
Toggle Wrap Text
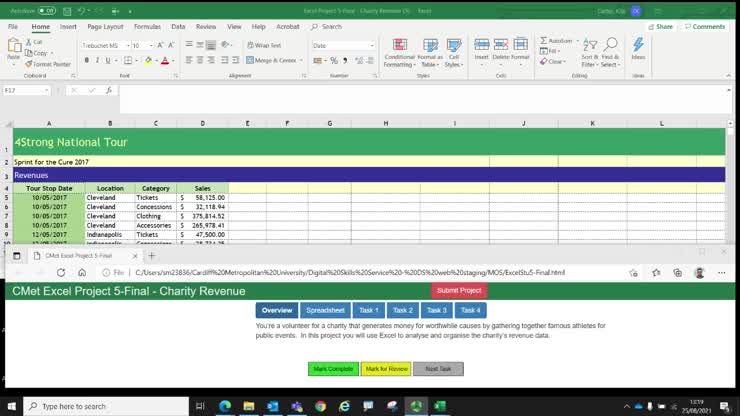coord(264,45)
